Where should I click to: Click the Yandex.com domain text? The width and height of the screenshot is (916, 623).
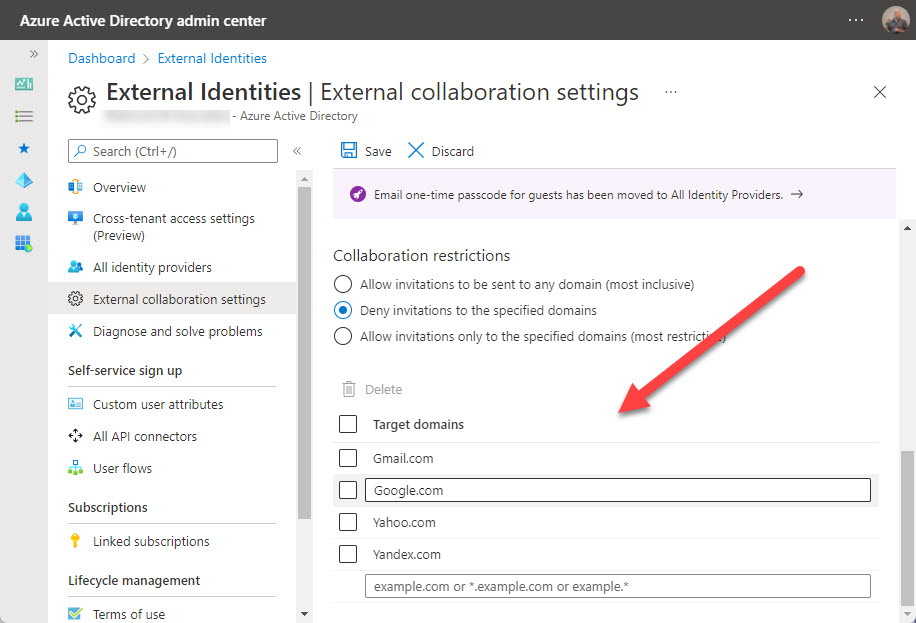407,555
